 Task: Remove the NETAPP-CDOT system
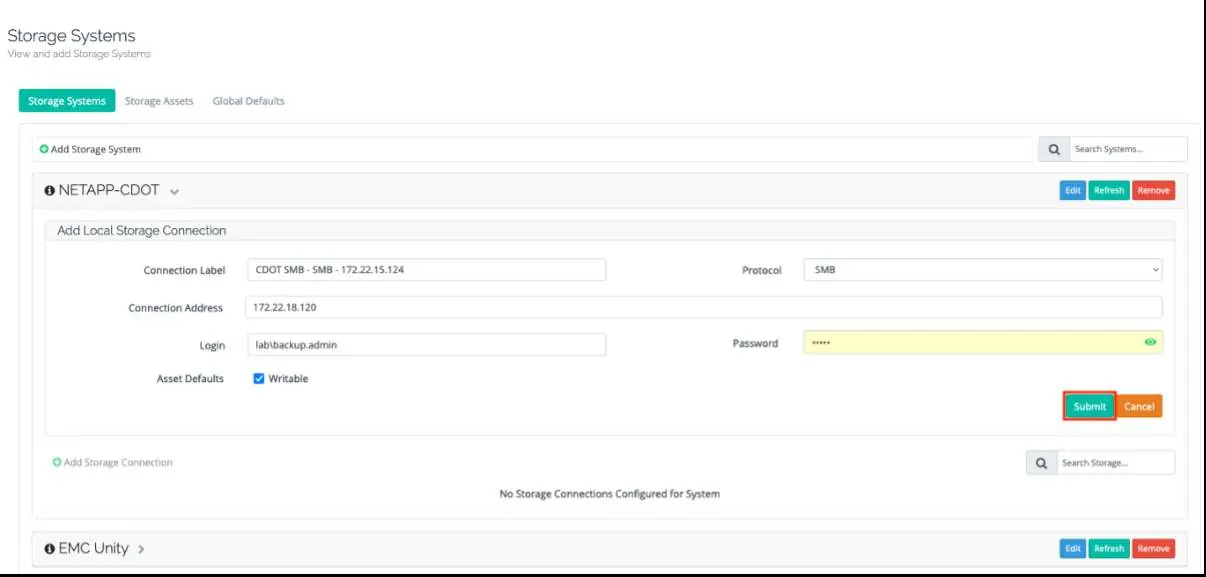[1153, 190]
